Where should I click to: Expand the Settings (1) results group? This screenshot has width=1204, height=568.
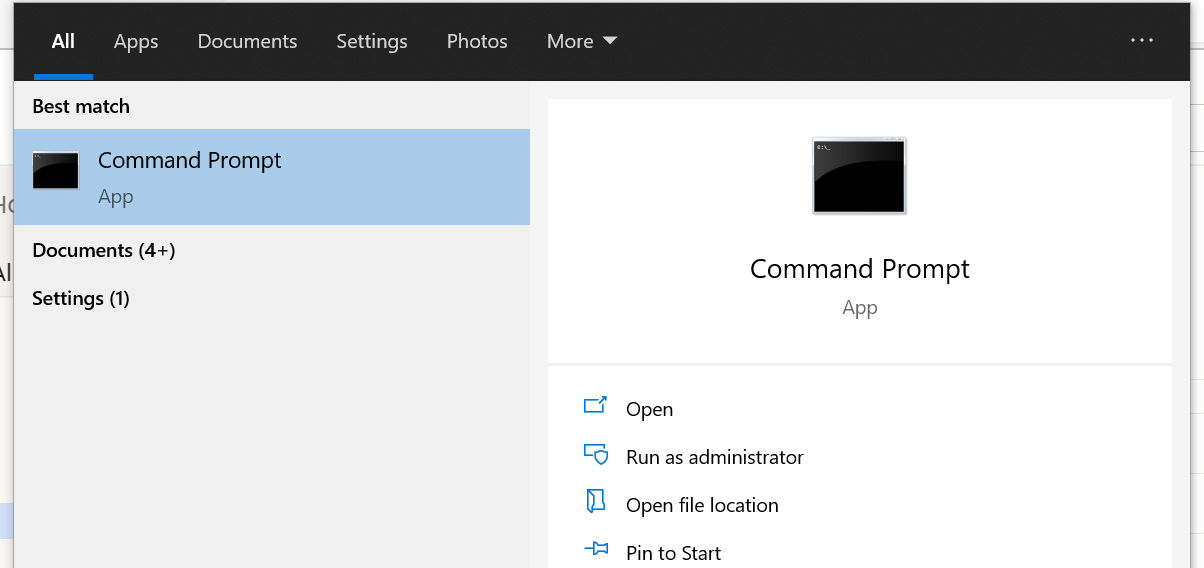(x=81, y=298)
